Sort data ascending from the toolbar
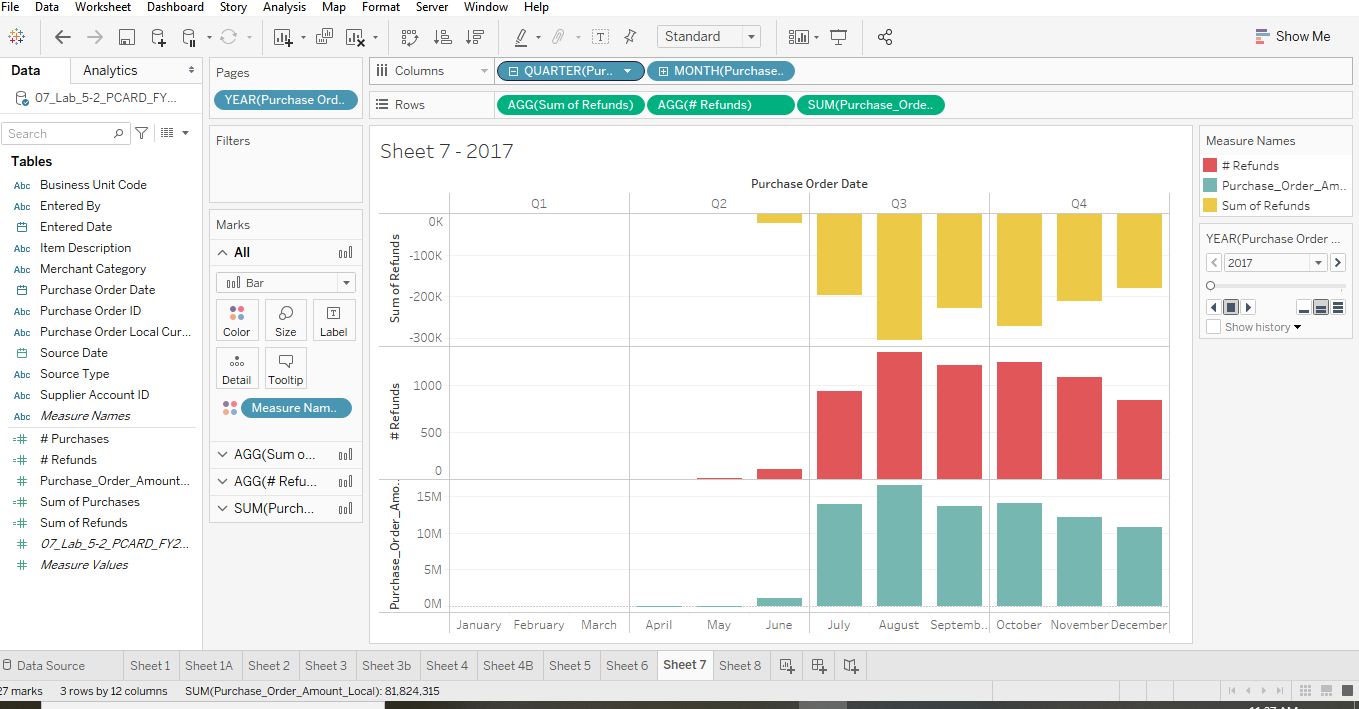 [x=441, y=36]
